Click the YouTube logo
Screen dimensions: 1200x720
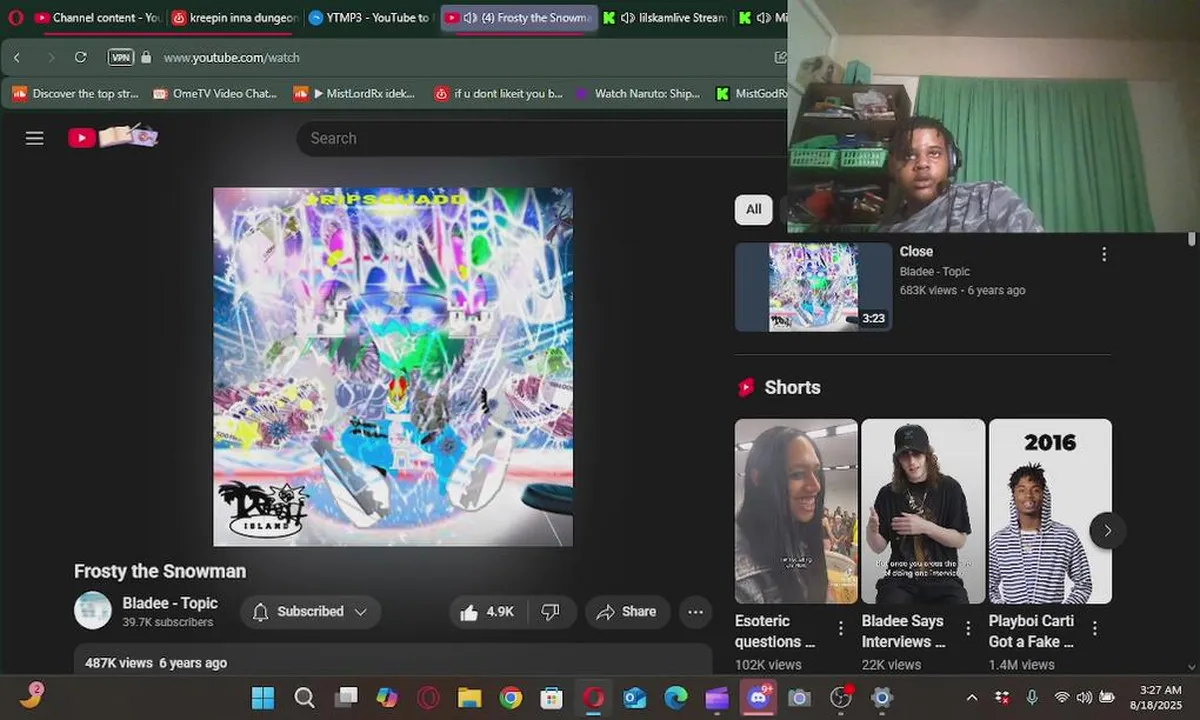(x=113, y=137)
